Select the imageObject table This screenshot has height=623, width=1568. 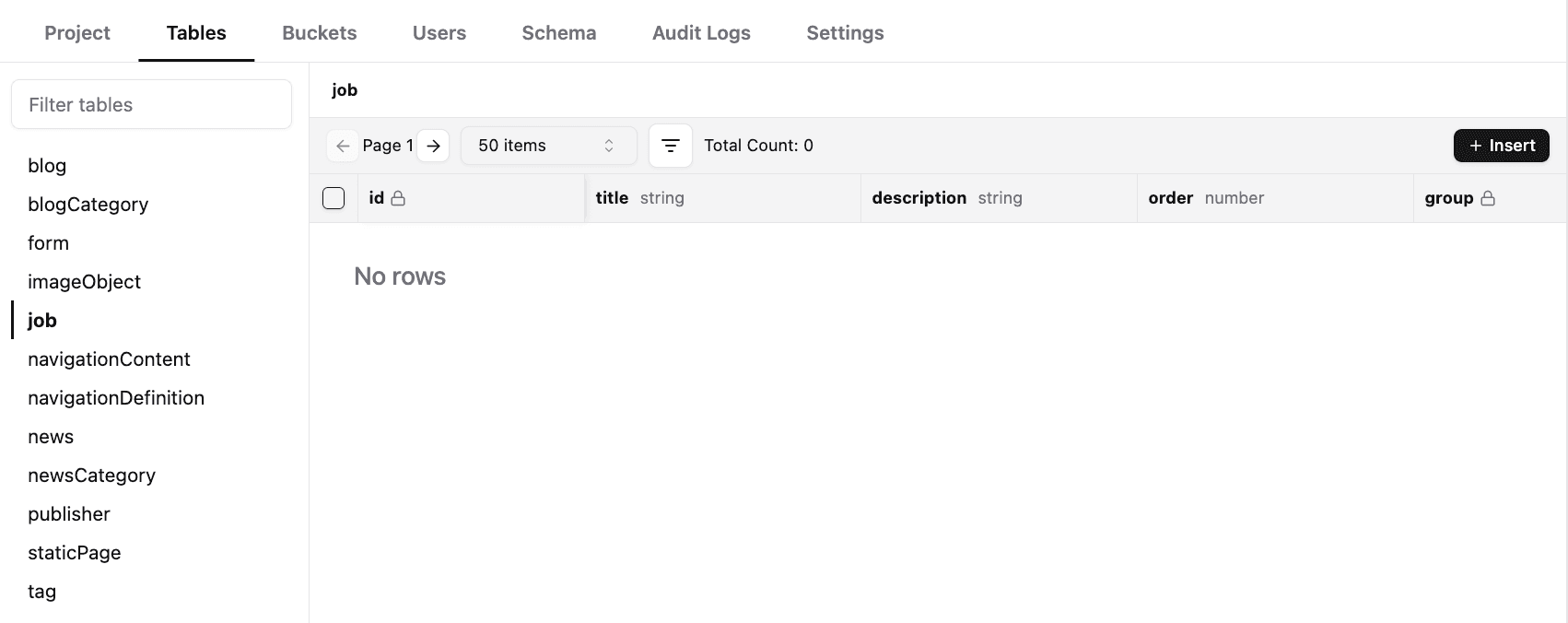point(84,282)
